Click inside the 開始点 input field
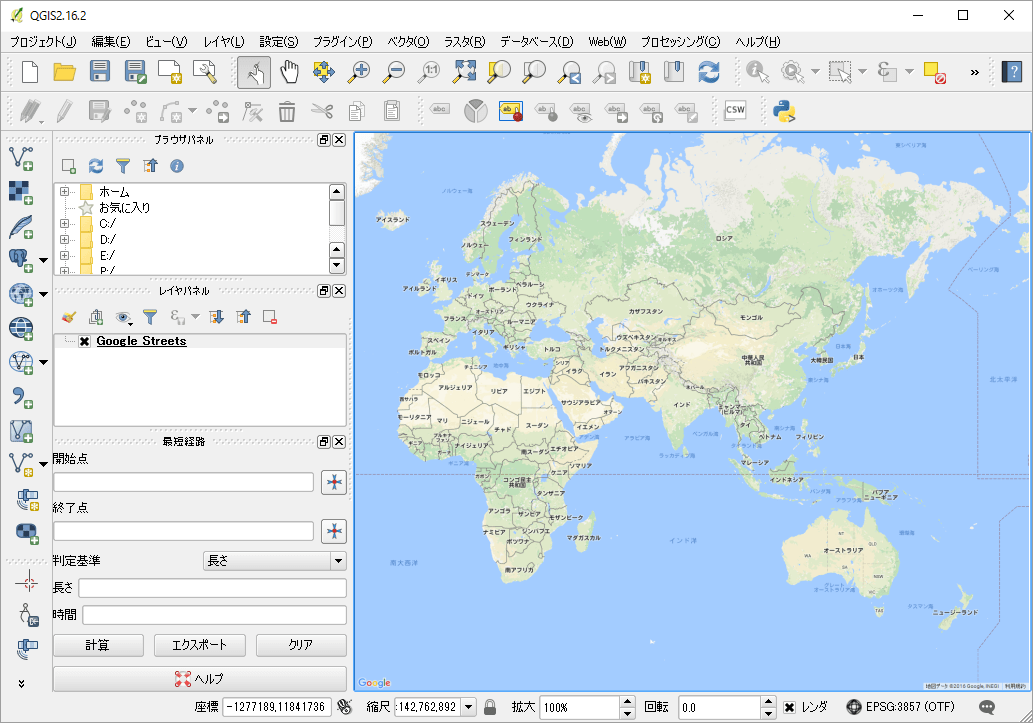The height and width of the screenshot is (723, 1033). tap(184, 482)
